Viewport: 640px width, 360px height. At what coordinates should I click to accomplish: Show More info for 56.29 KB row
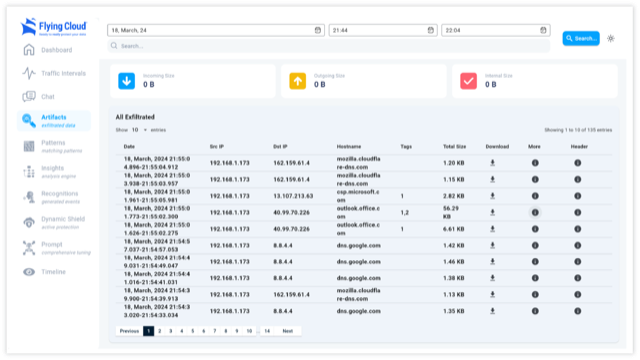(535, 212)
